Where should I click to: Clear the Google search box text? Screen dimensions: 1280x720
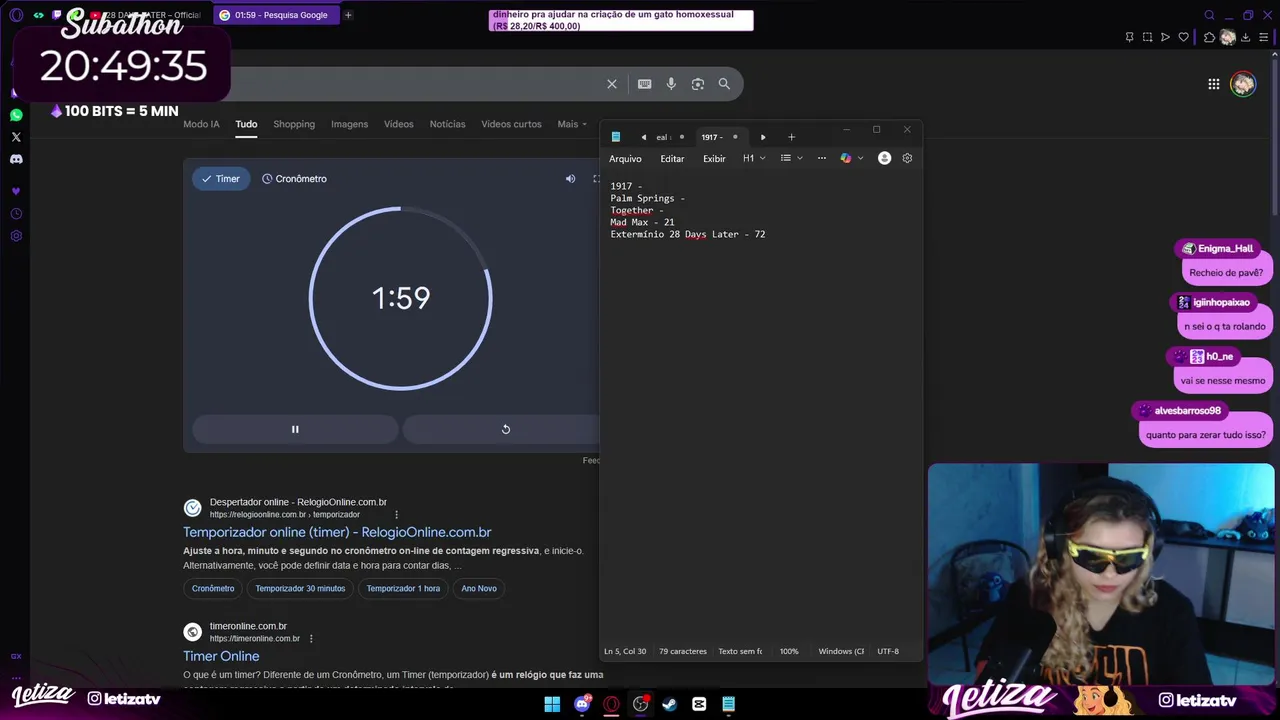tap(612, 84)
